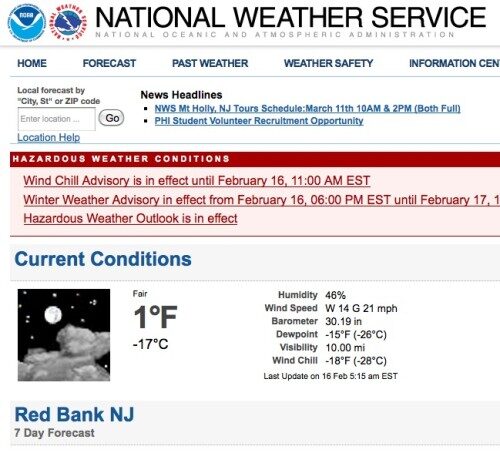Open the Hazardous Weather Outlook link
The image size is (500, 453).
131,219
